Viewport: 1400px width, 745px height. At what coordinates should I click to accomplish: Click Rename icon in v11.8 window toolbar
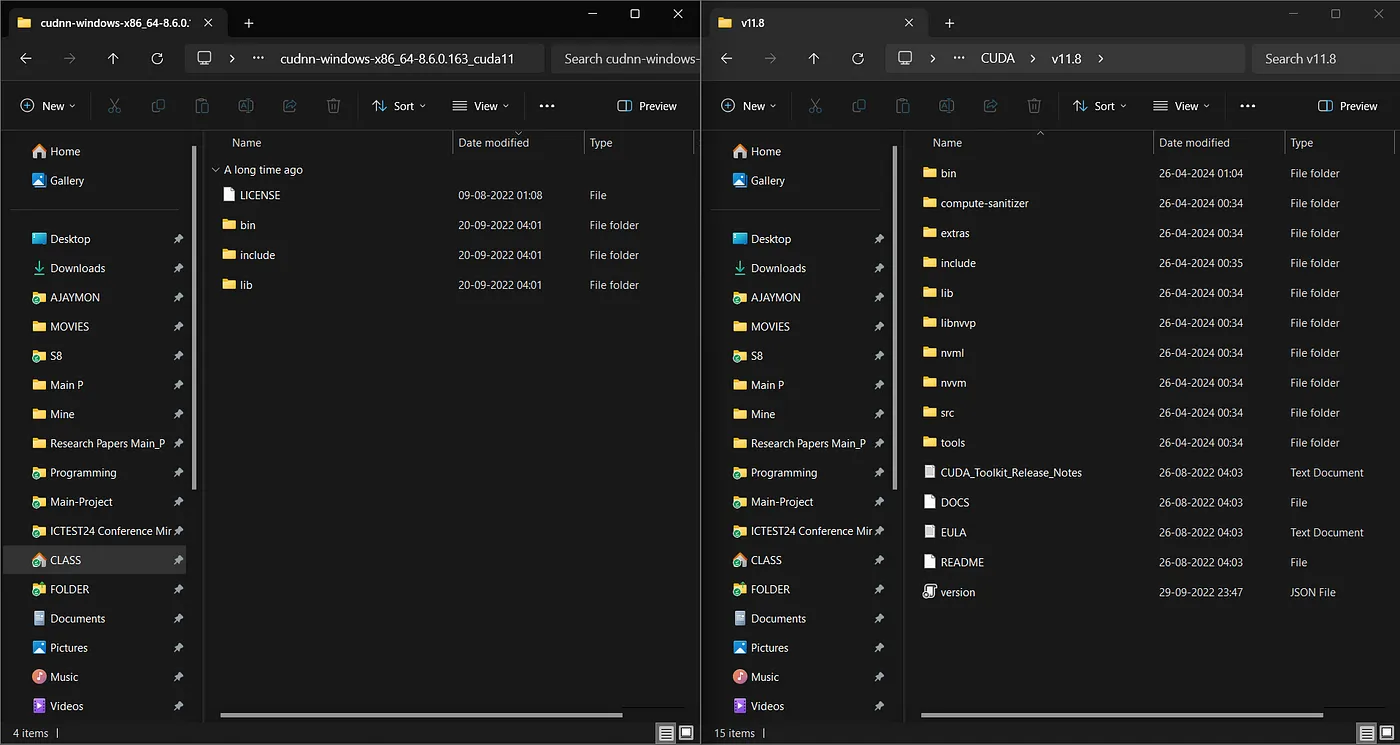[x=947, y=106]
